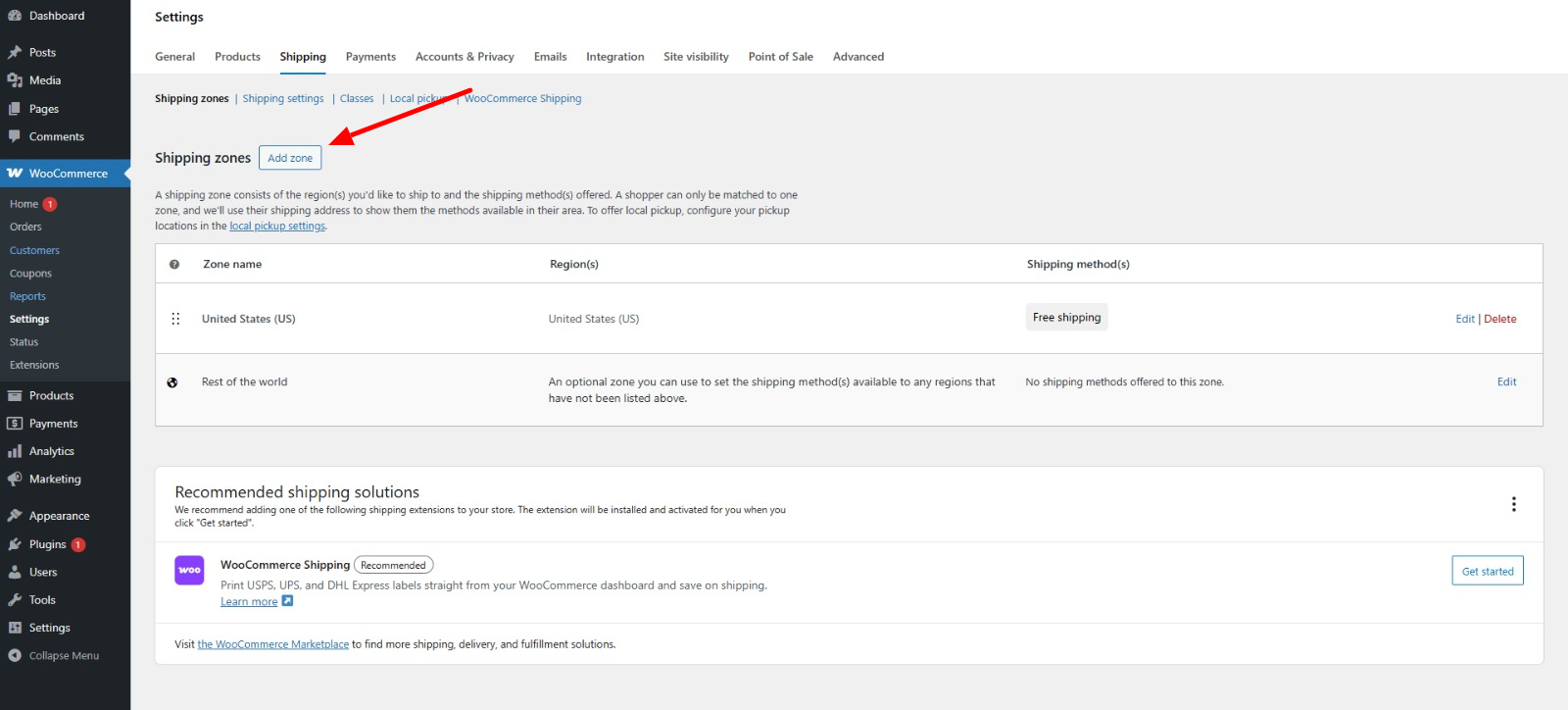The width and height of the screenshot is (1568, 710).
Task: Open the Site visibility tab
Action: (696, 57)
